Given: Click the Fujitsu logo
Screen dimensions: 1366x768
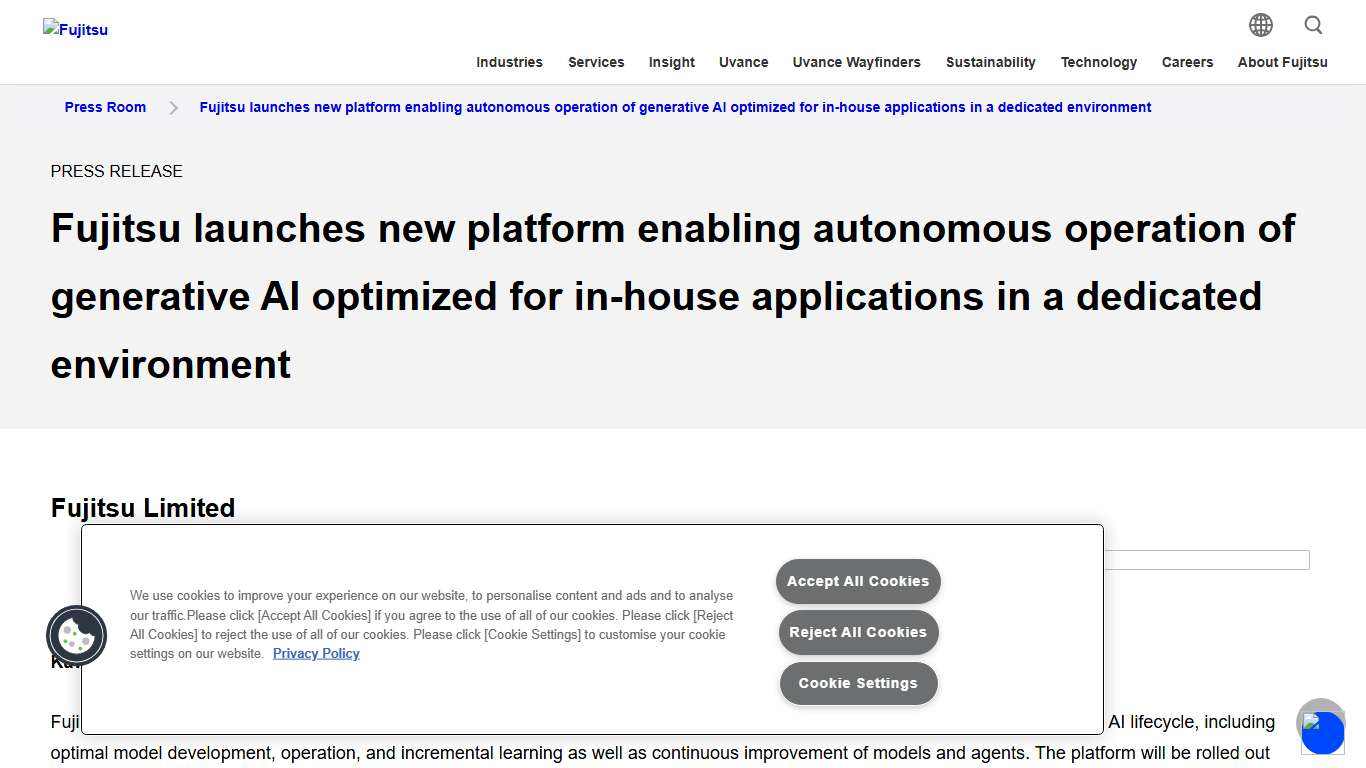Looking at the screenshot, I should pyautogui.click(x=75, y=29).
